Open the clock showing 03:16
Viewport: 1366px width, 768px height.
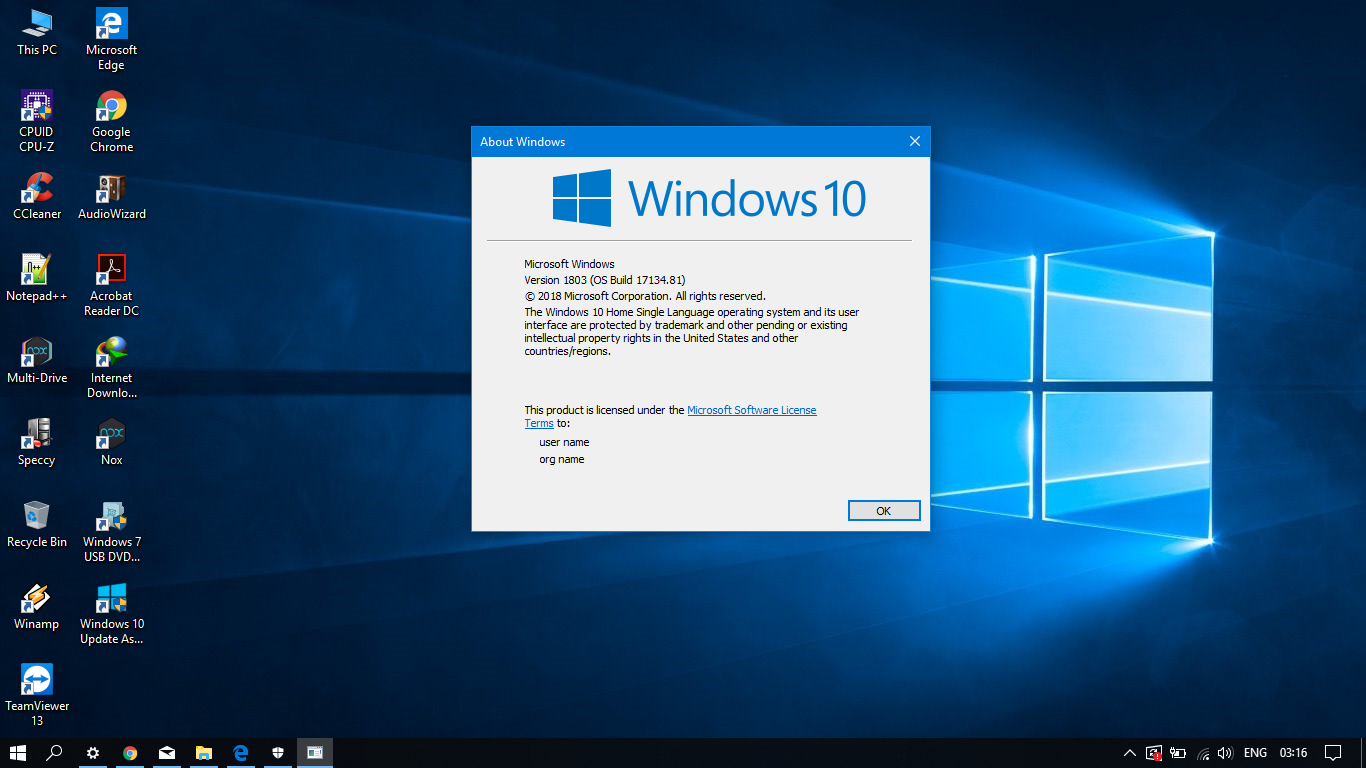pos(1293,753)
